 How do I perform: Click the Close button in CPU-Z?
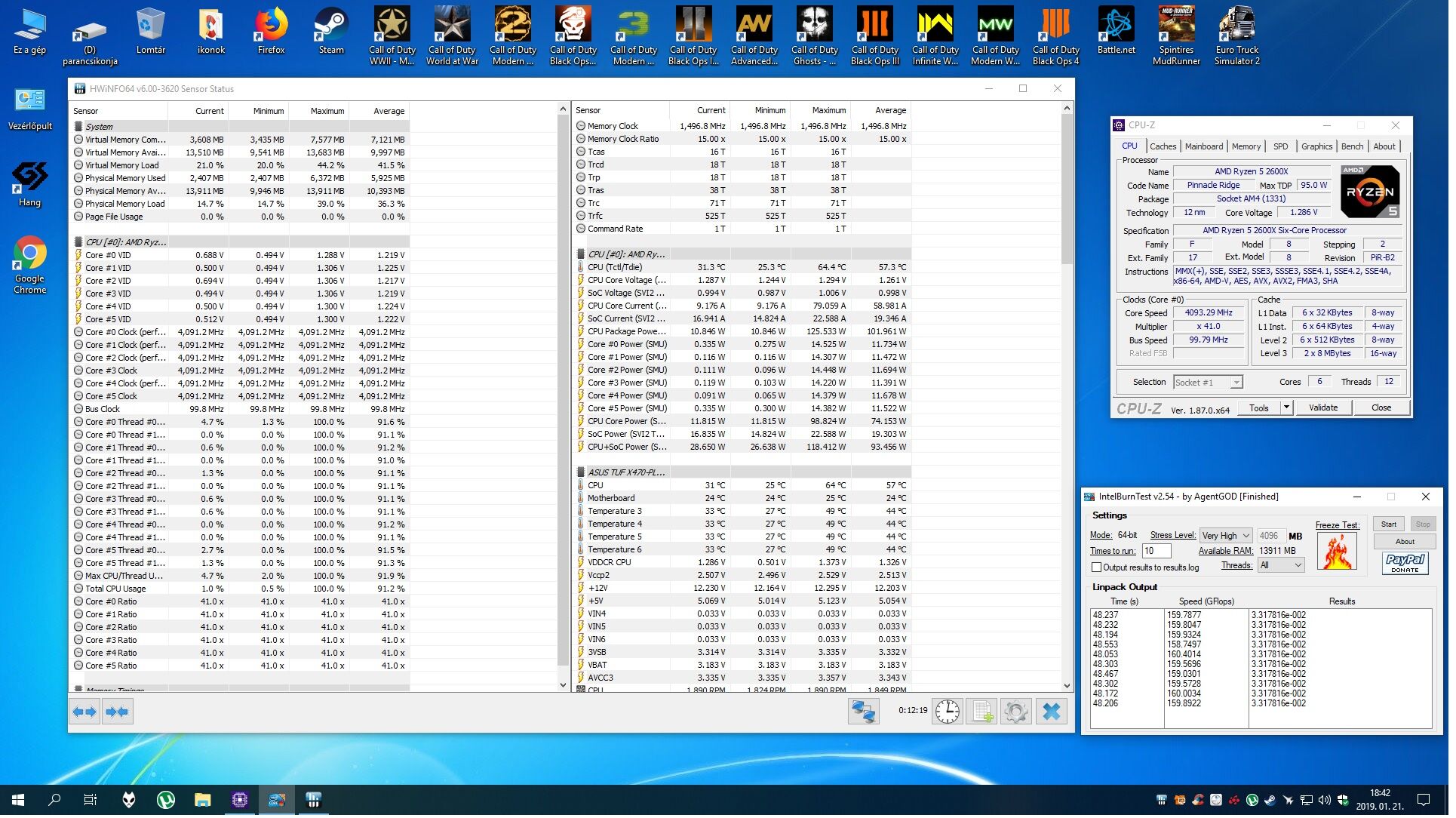(x=1389, y=410)
